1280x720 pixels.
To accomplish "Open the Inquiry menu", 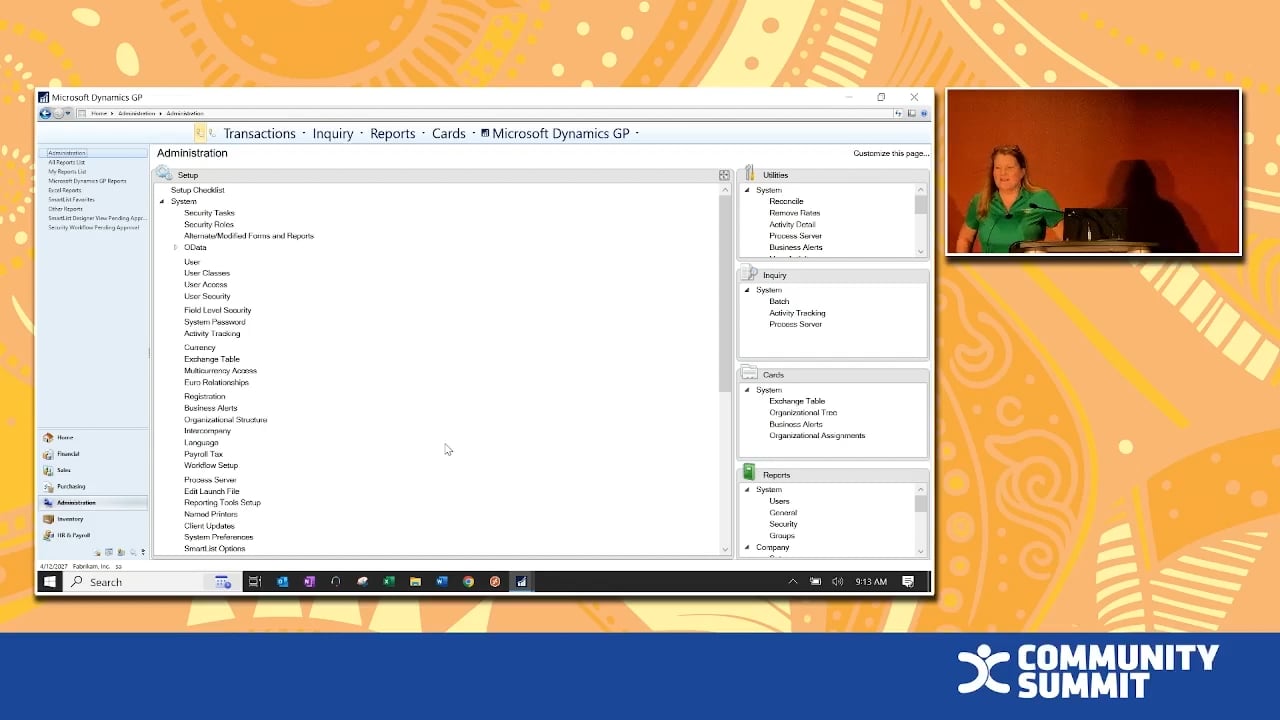I will pos(332,134).
